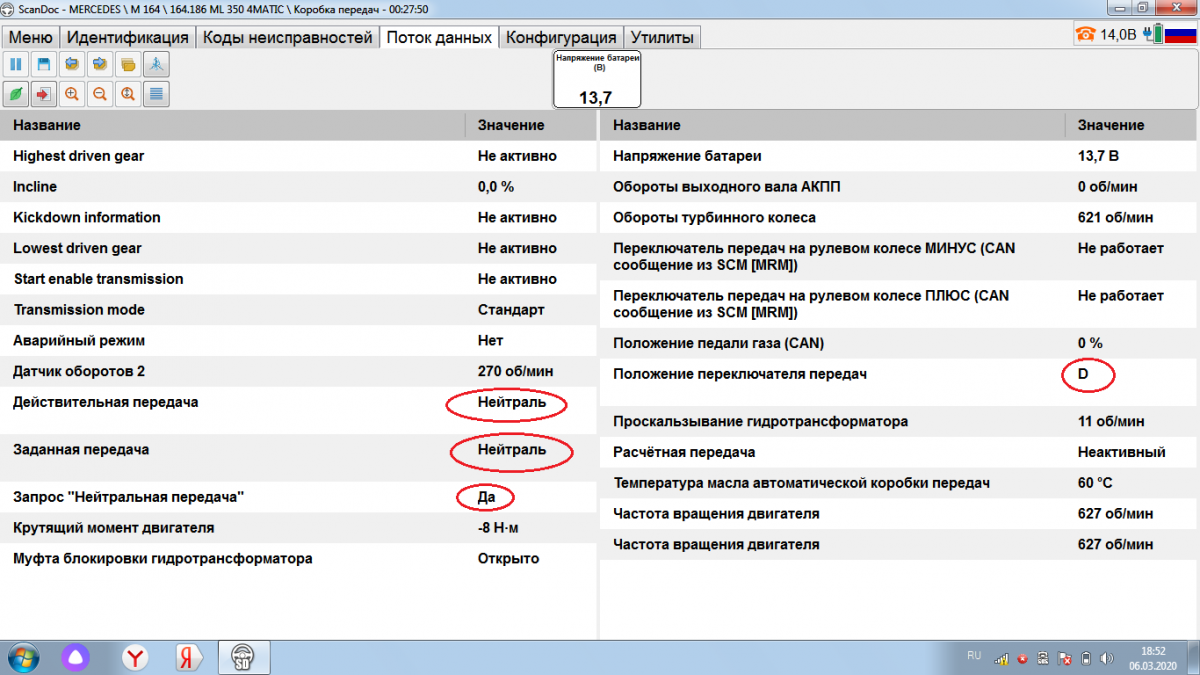Select the Датчик оборотов 2 row
The height and width of the screenshot is (675, 1200).
click(299, 371)
